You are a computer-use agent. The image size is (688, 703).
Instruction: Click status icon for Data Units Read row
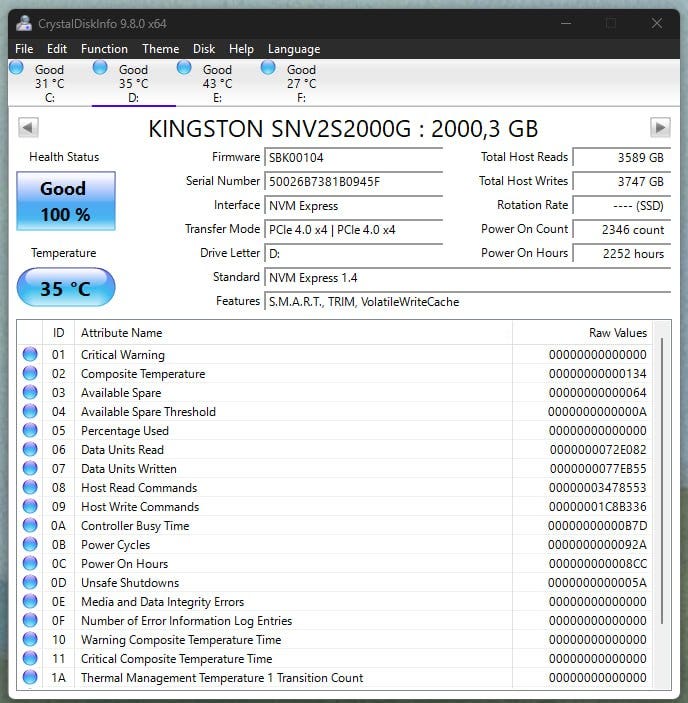(30, 449)
